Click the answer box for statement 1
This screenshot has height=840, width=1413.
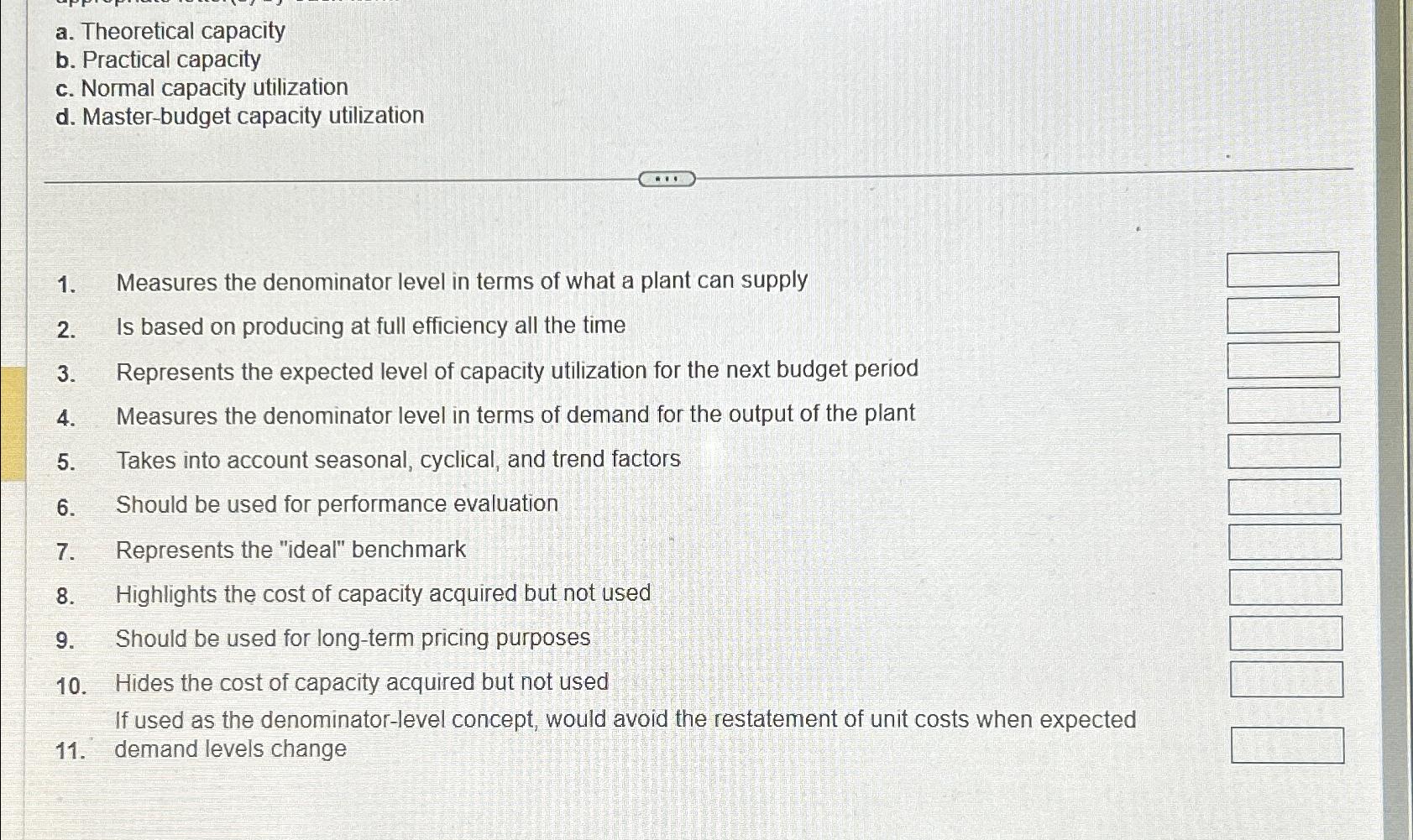pyautogui.click(x=1283, y=270)
